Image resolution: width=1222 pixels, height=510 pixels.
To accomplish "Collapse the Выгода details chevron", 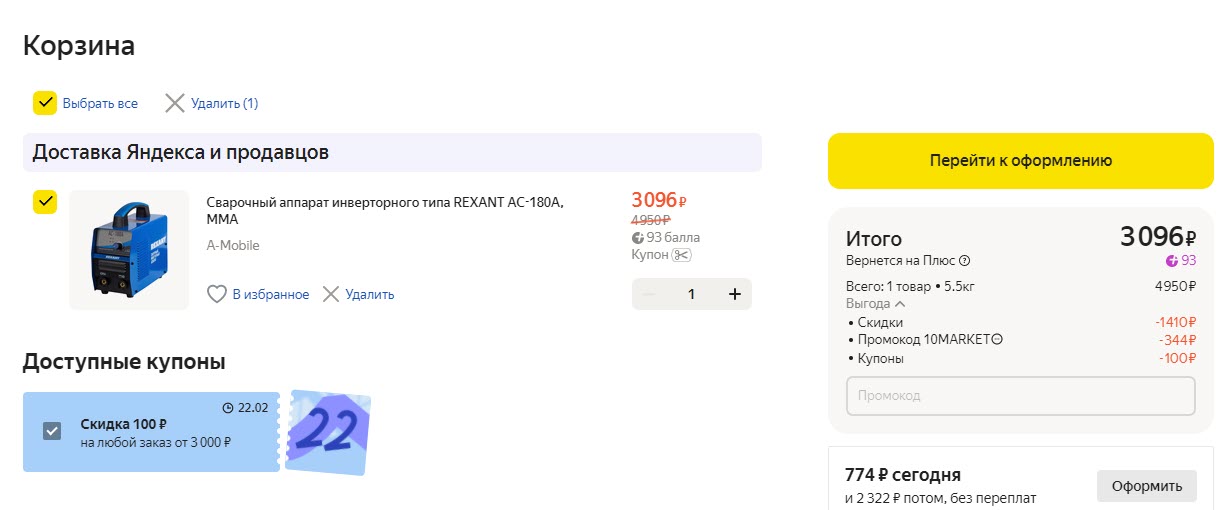I will (x=900, y=304).
